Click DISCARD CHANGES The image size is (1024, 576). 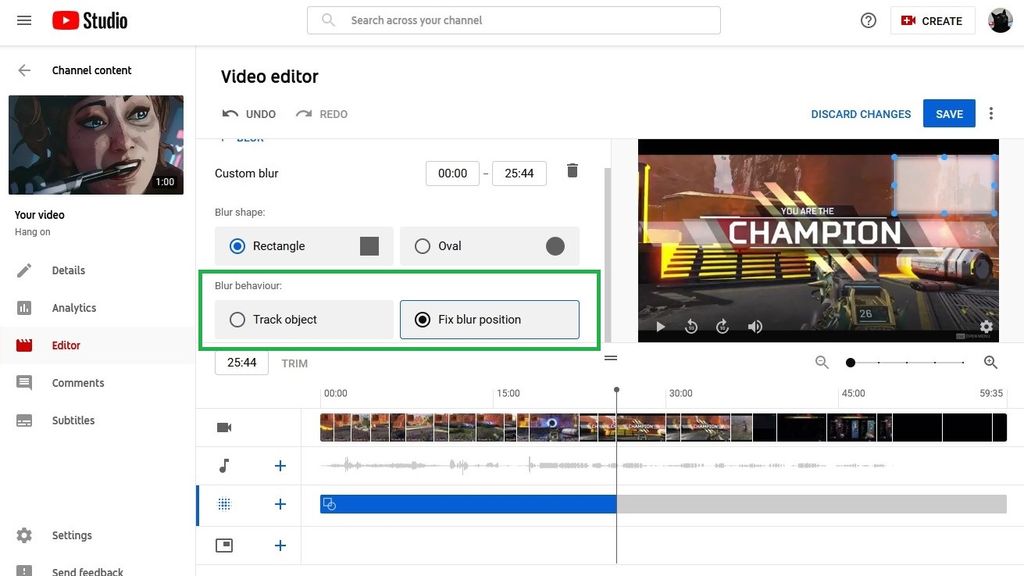coord(860,113)
